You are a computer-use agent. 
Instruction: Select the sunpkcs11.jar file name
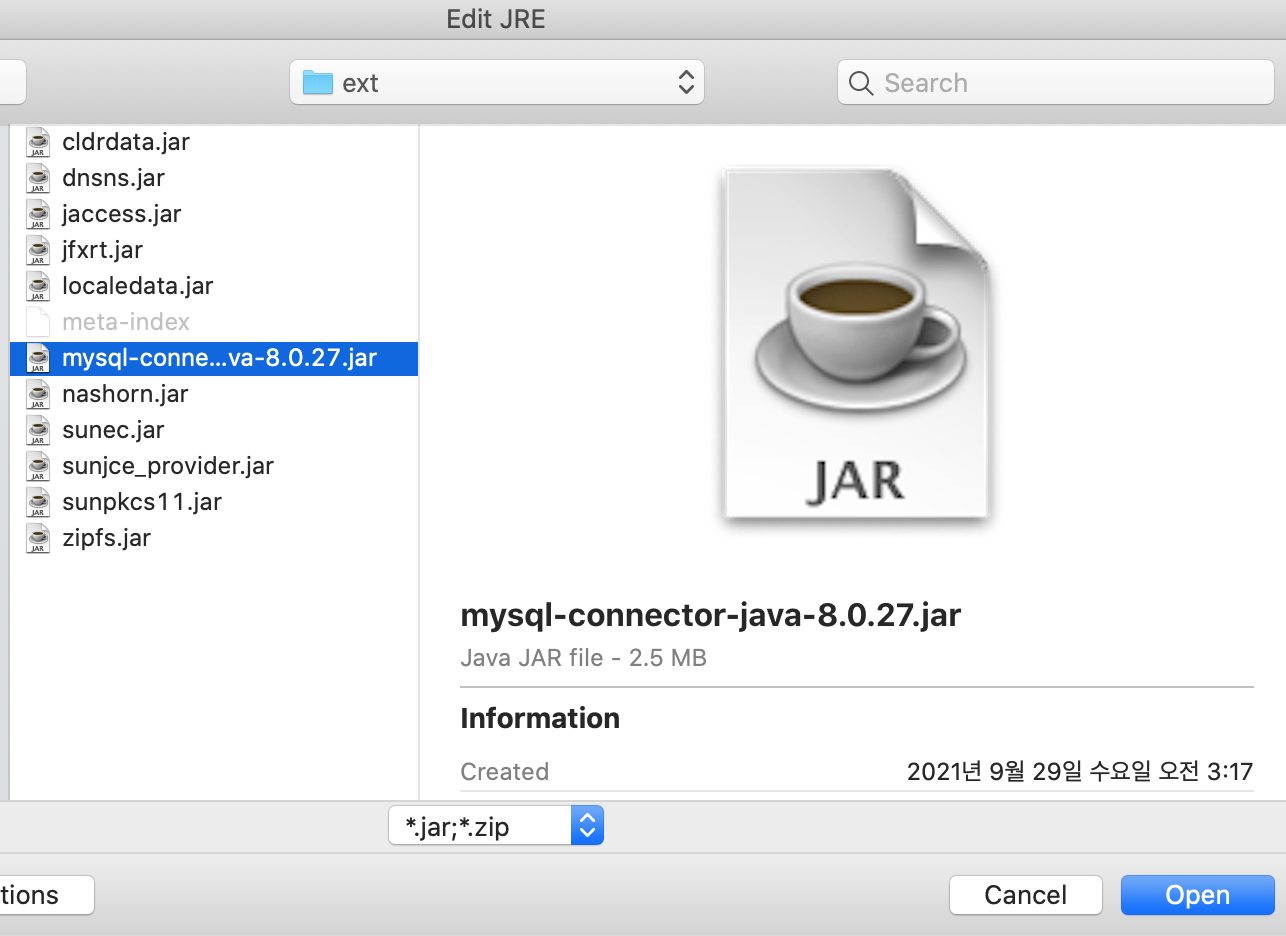[x=142, y=502]
